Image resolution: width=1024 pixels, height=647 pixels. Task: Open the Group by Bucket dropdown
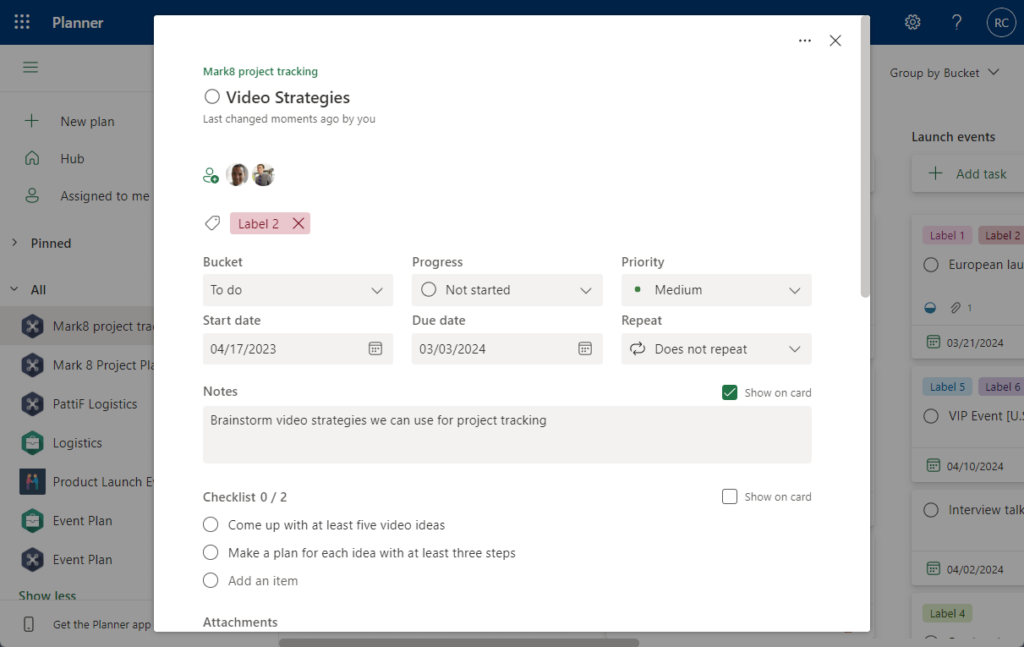coord(944,72)
